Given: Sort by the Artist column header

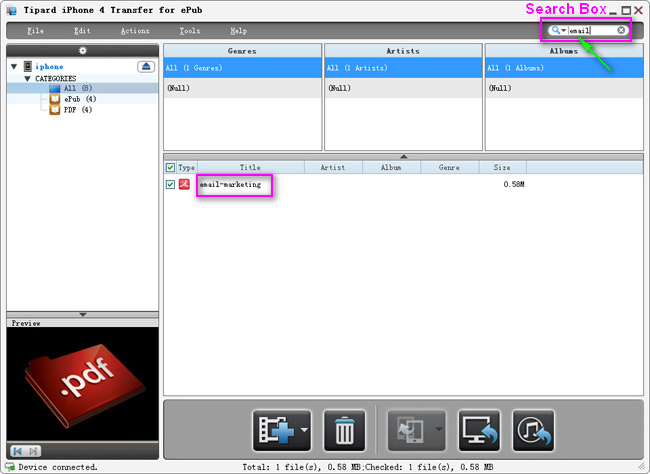Looking at the screenshot, I should click(x=333, y=168).
